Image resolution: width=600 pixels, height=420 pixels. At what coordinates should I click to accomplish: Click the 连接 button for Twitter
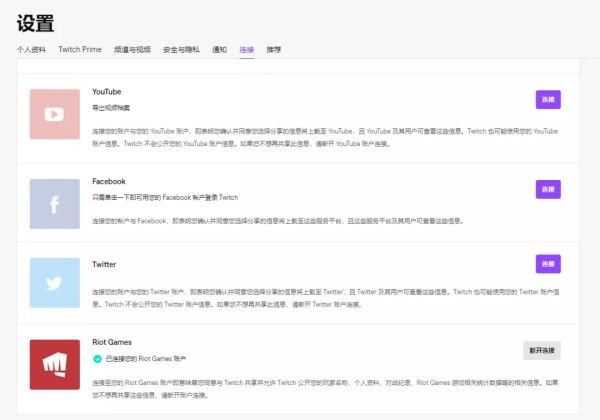548,264
